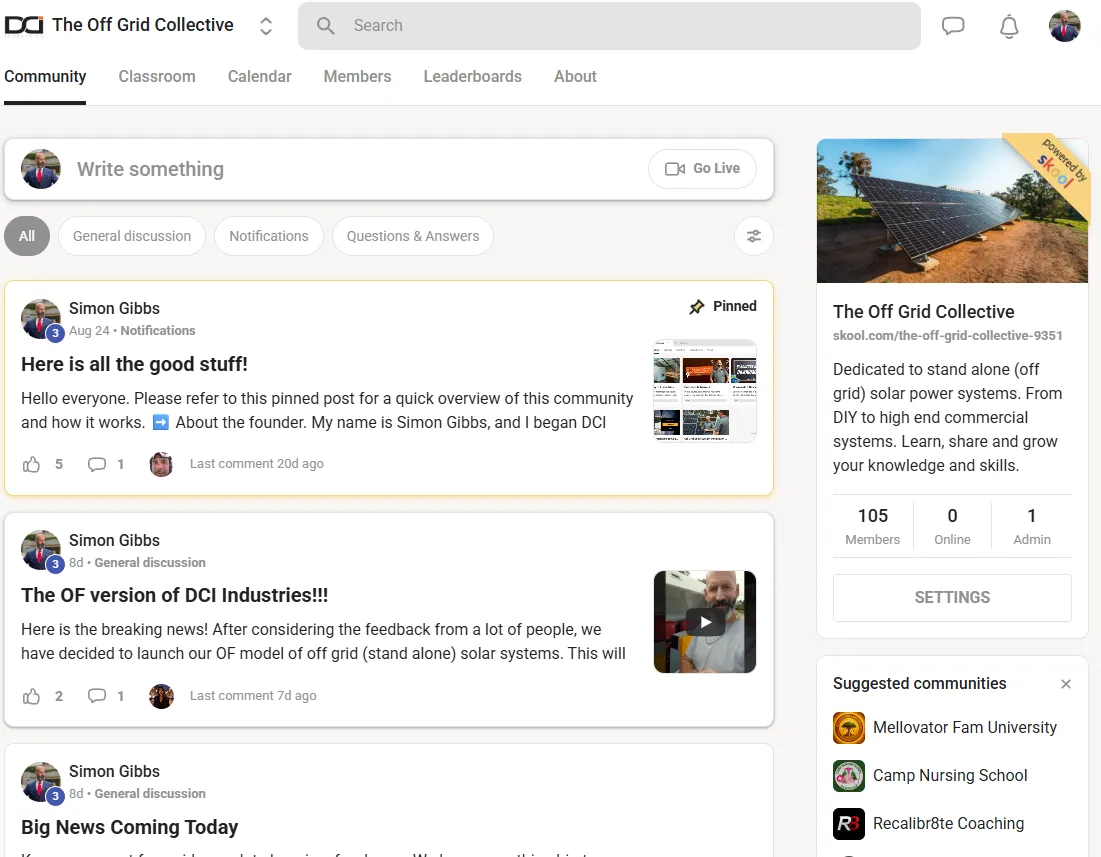The image size is (1101, 857).
Task: Click the Mellovator Fam University logo icon
Action: (x=848, y=728)
